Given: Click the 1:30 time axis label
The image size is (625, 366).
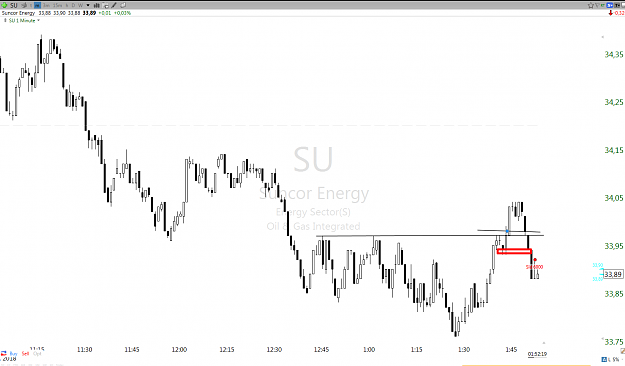Looking at the screenshot, I should [464, 350].
